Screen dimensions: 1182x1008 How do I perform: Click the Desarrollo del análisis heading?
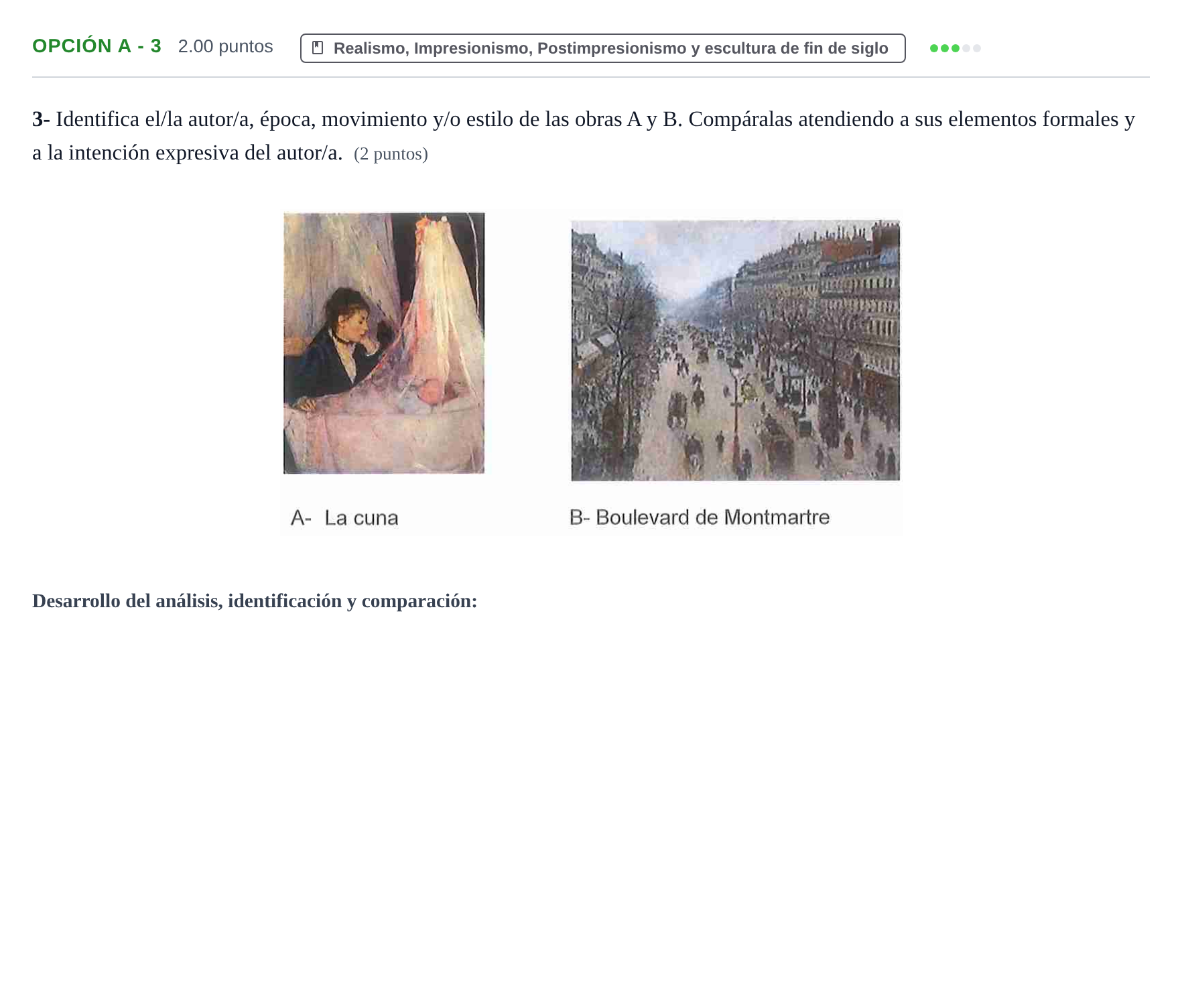click(x=255, y=601)
